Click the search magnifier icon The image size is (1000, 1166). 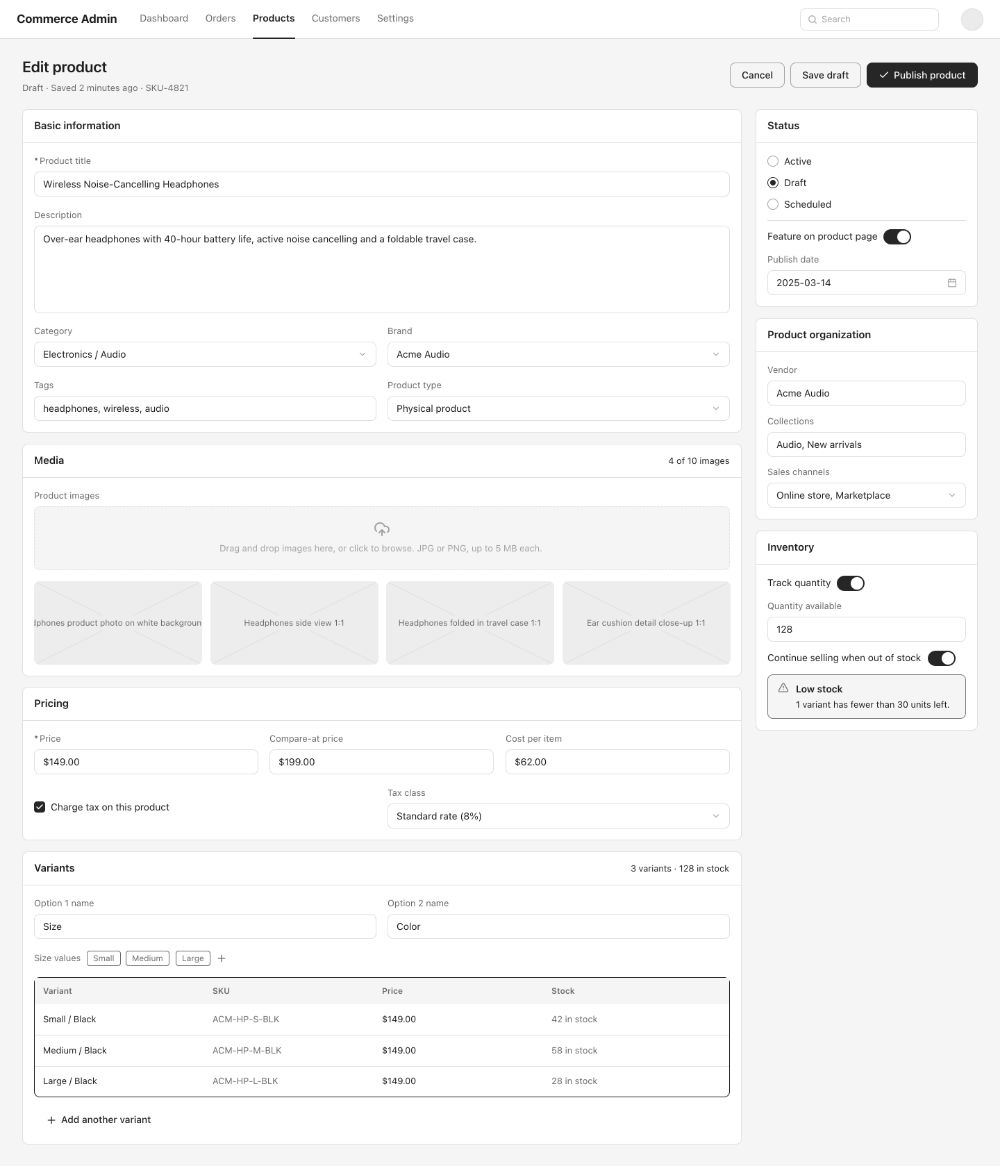click(812, 19)
